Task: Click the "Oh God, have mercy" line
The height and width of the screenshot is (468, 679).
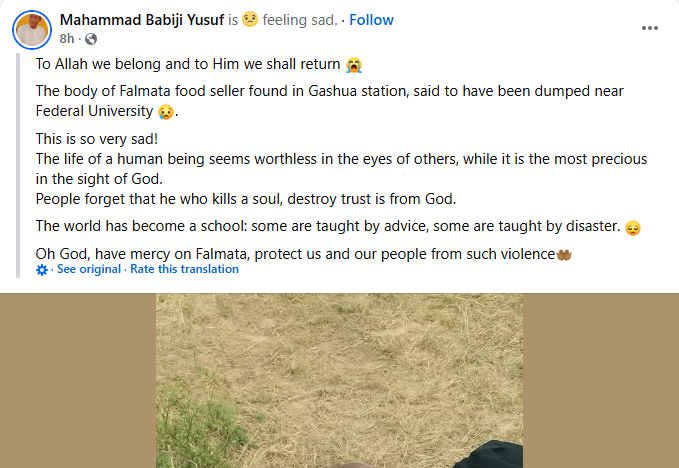Action: coord(294,254)
